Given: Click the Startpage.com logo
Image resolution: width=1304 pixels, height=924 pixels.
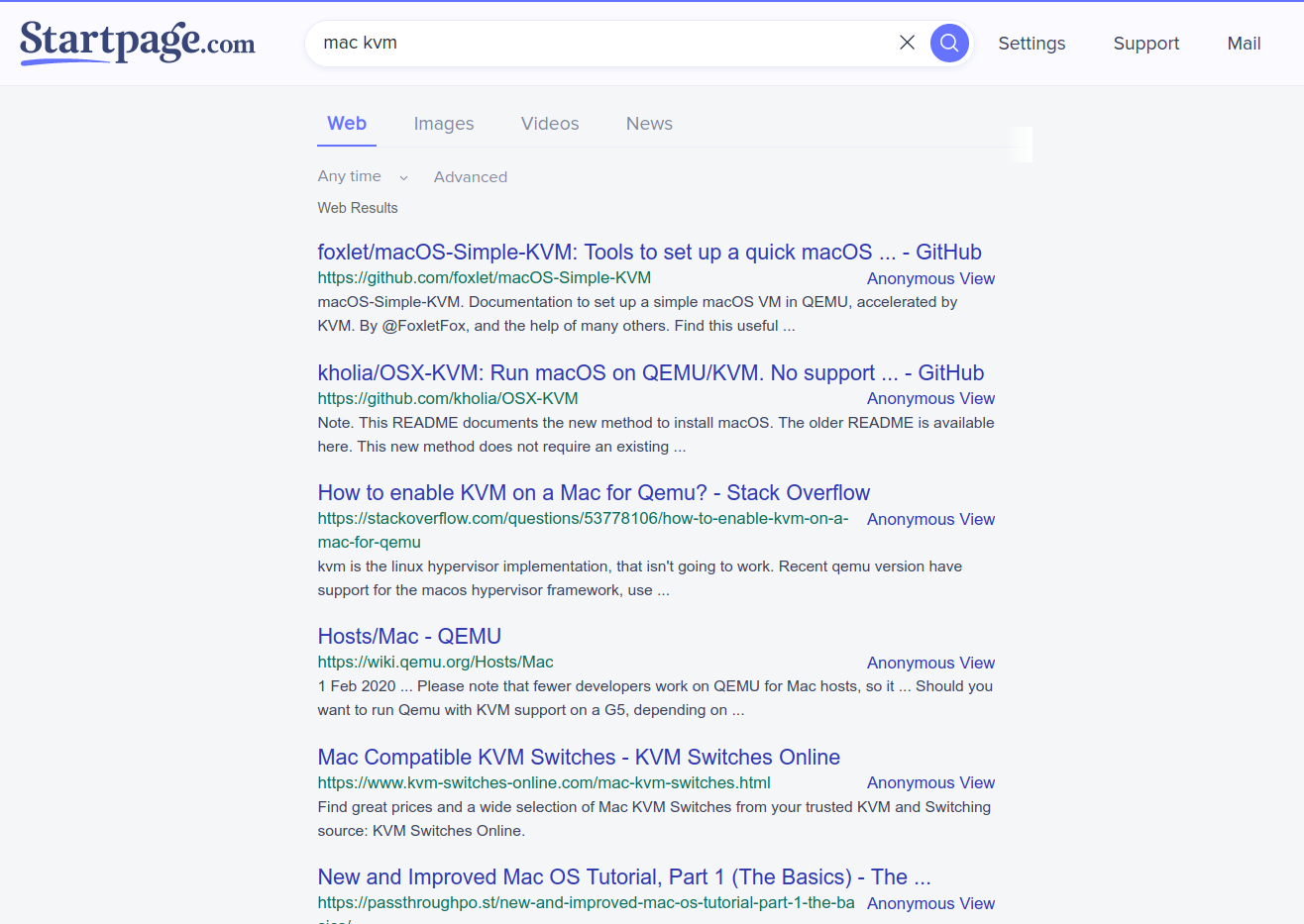Looking at the screenshot, I should point(138,43).
